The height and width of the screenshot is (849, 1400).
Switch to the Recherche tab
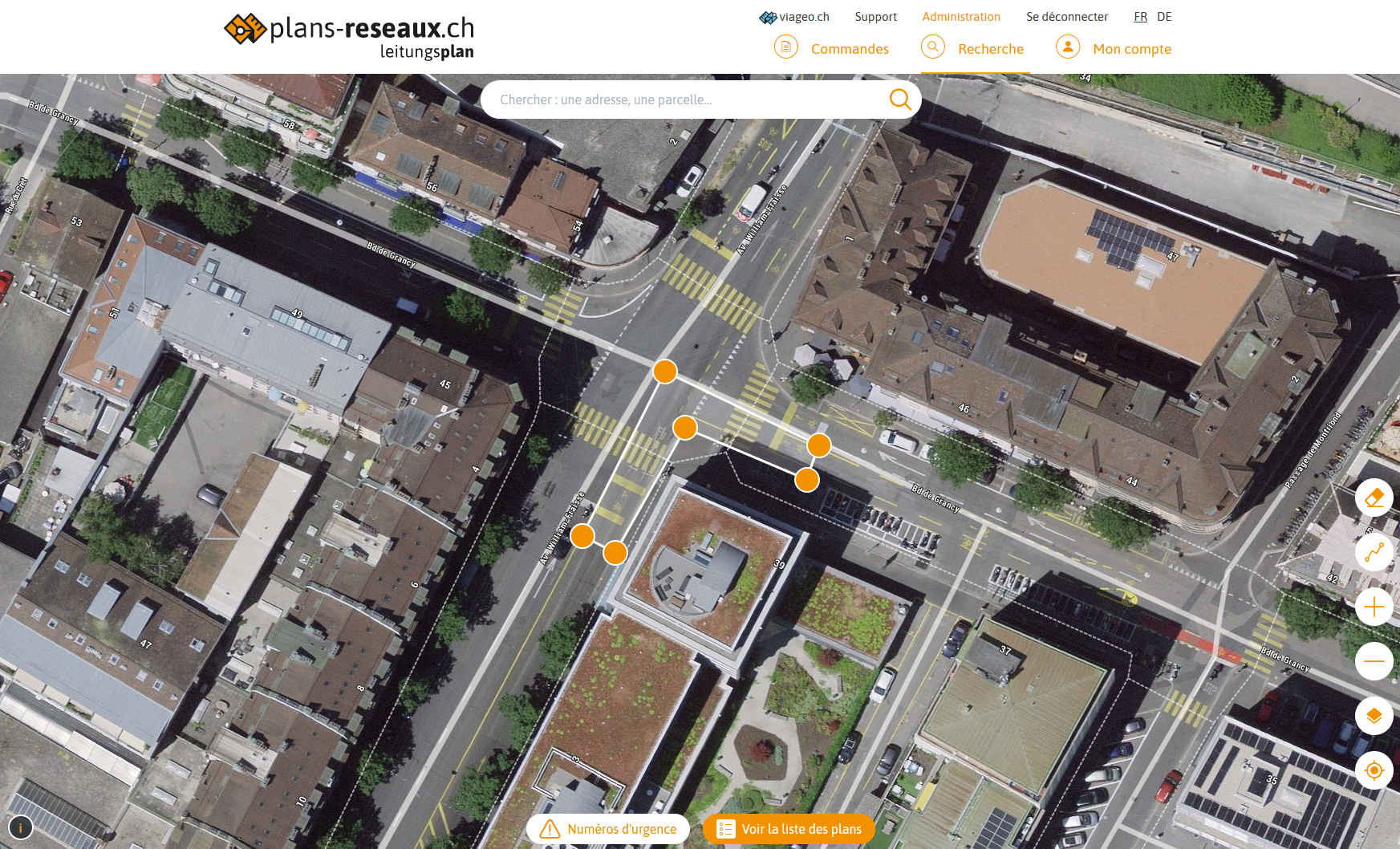(x=973, y=48)
